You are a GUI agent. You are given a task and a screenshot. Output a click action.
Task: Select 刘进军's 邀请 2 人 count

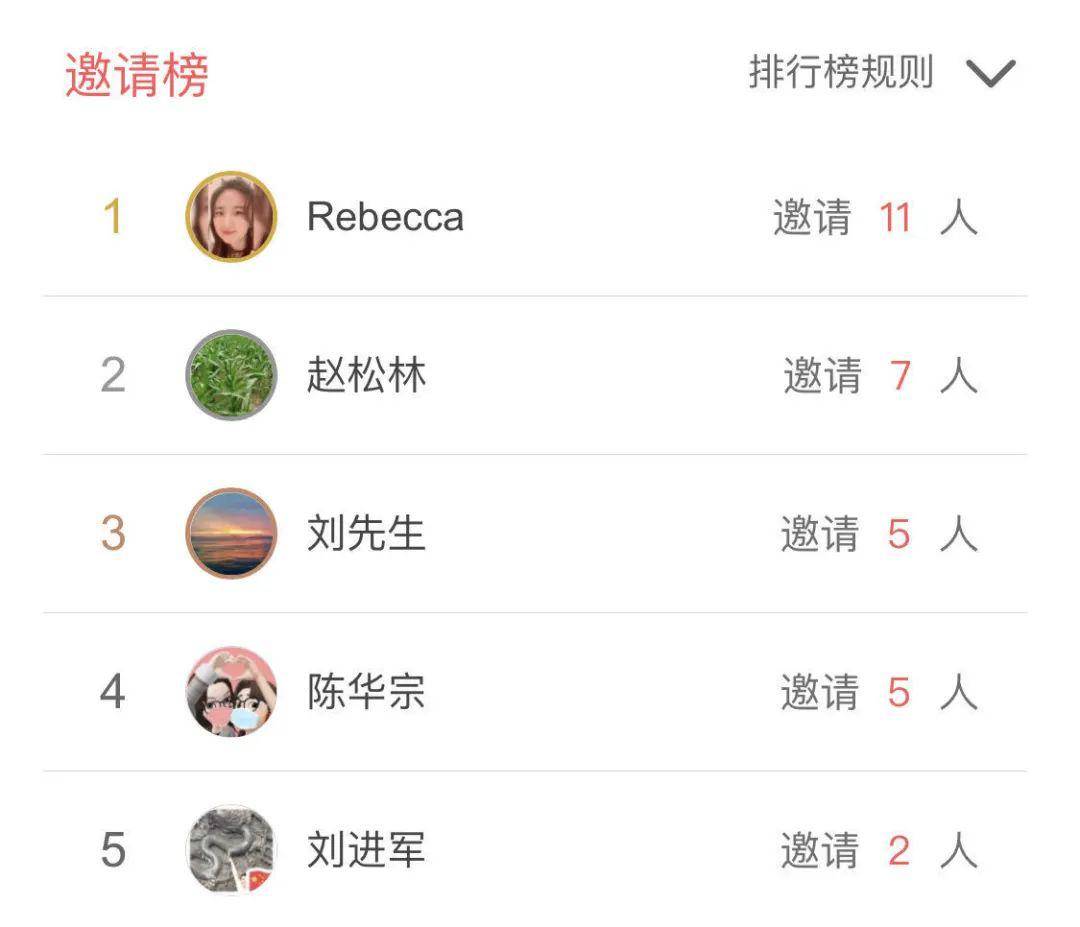click(x=878, y=851)
